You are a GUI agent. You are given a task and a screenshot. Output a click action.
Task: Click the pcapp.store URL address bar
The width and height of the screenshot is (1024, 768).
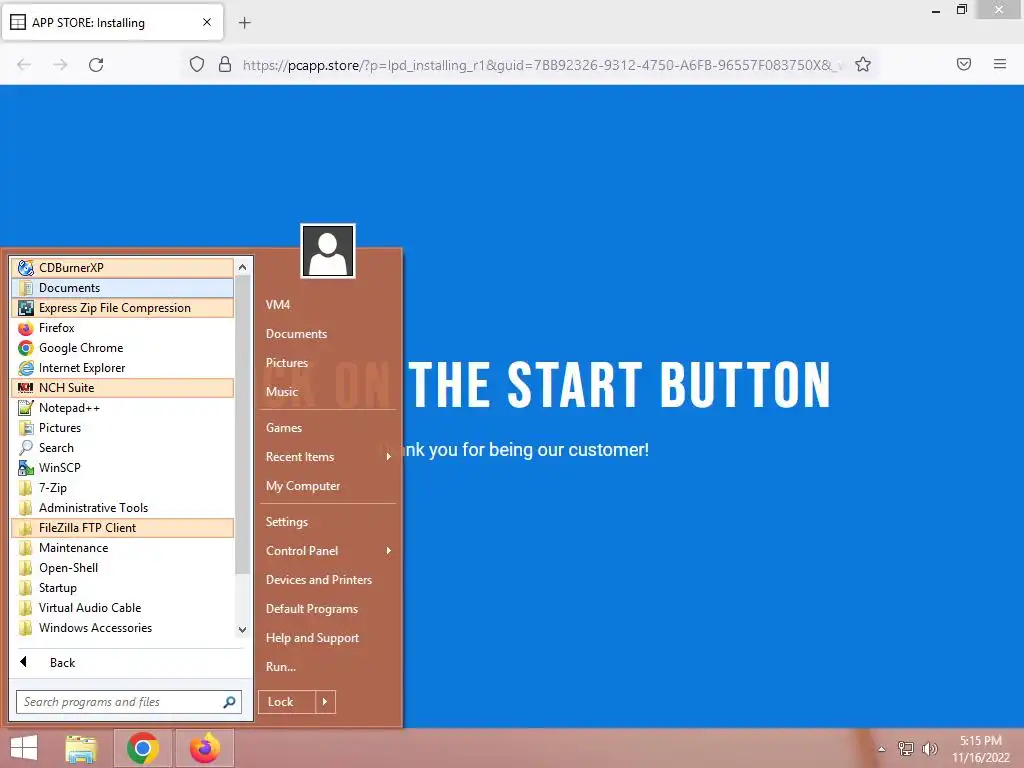coord(542,65)
